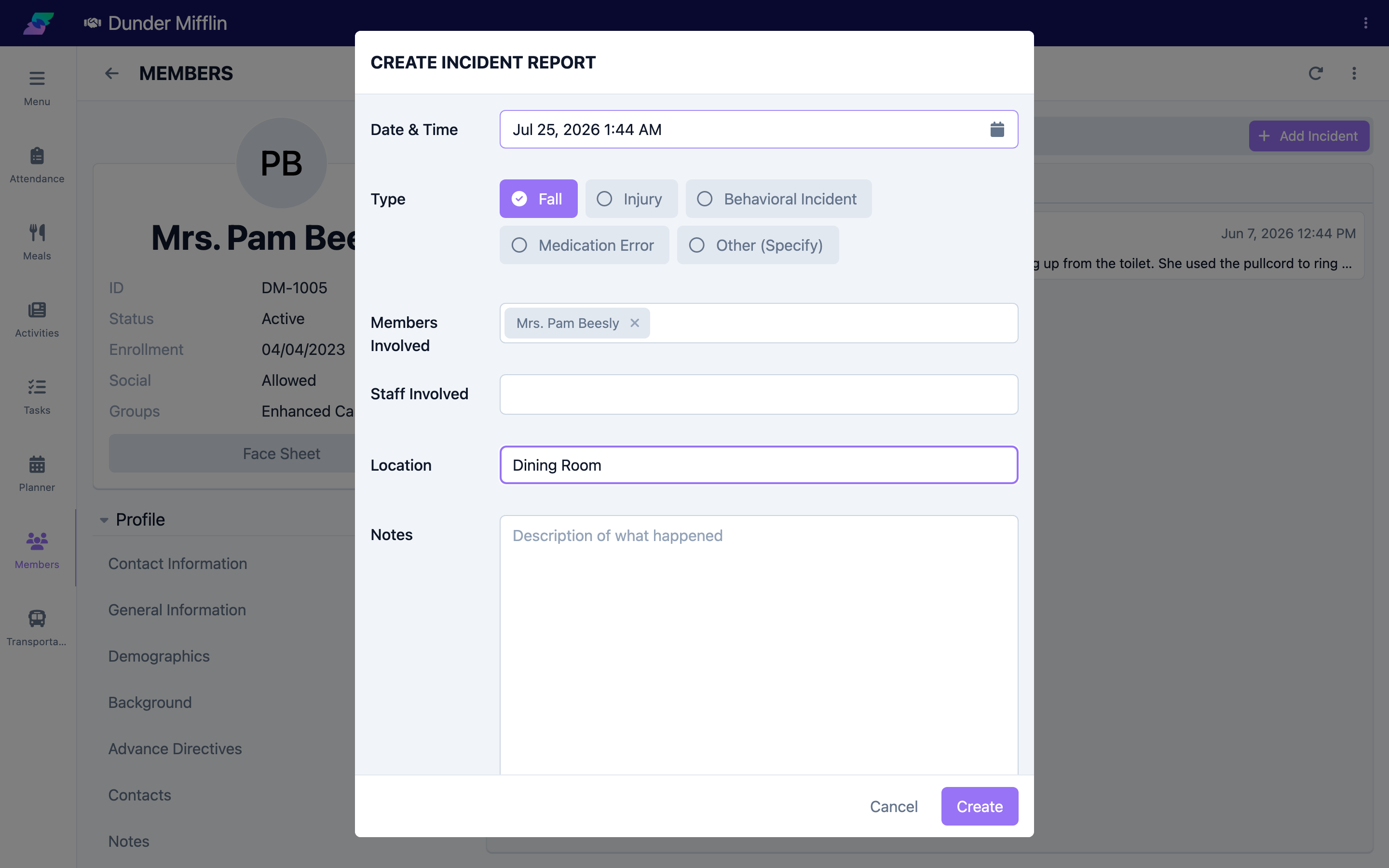Click the handshake icon beside Dunder Mifflin
The height and width of the screenshot is (868, 1389).
point(93,23)
